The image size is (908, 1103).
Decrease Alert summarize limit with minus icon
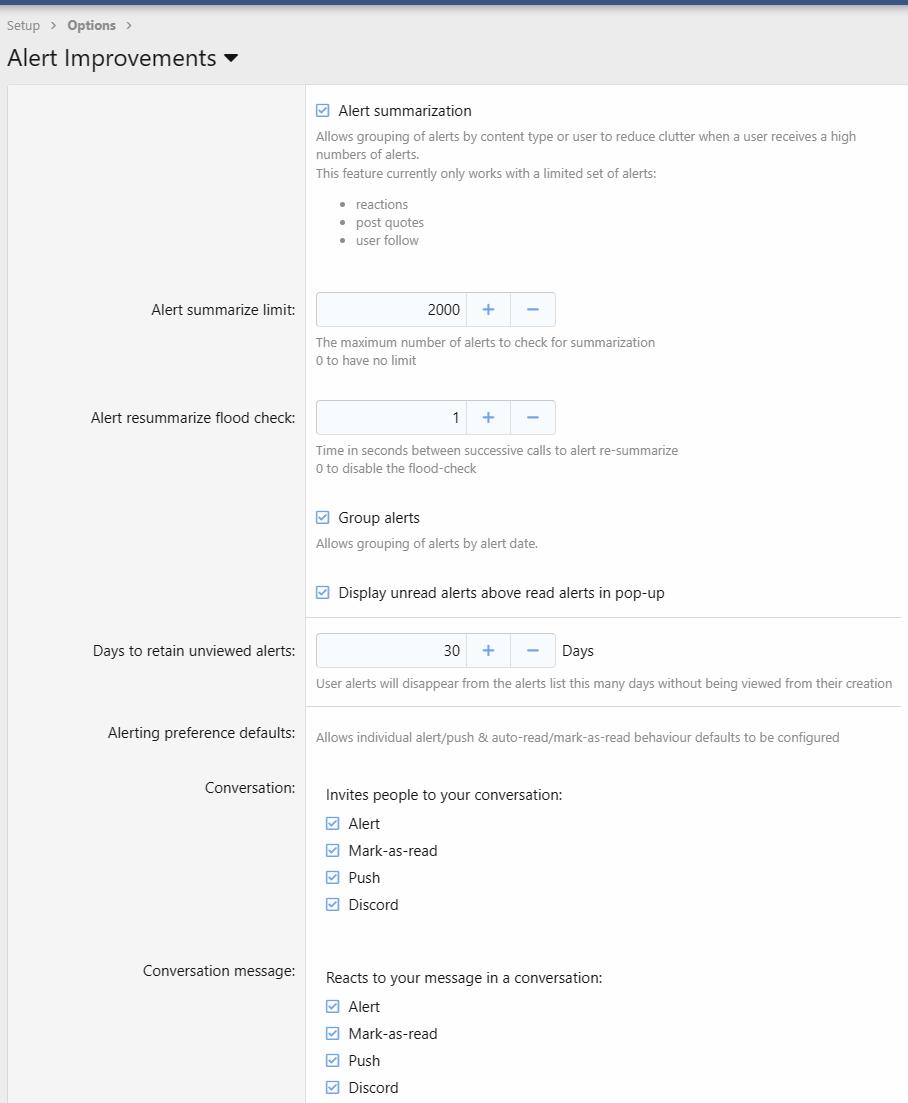pos(533,309)
